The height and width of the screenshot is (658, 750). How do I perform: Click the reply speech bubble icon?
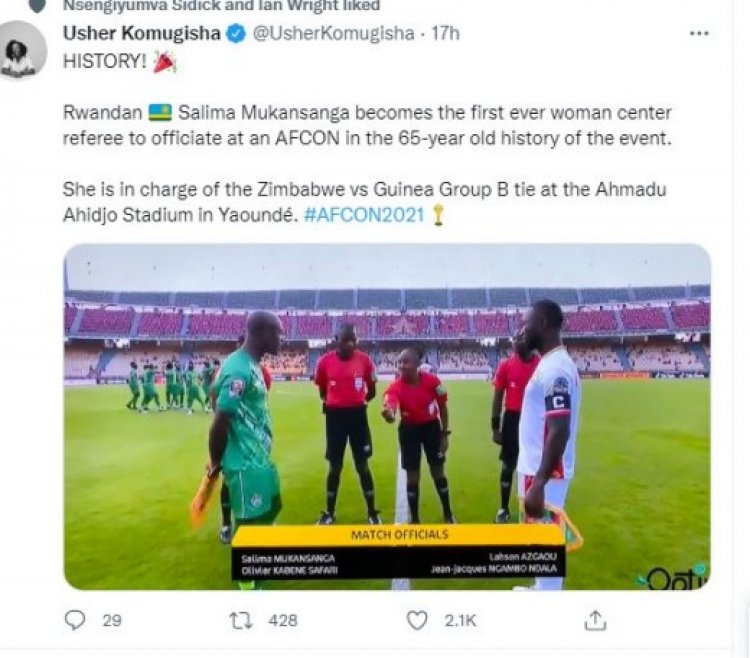(x=76, y=620)
